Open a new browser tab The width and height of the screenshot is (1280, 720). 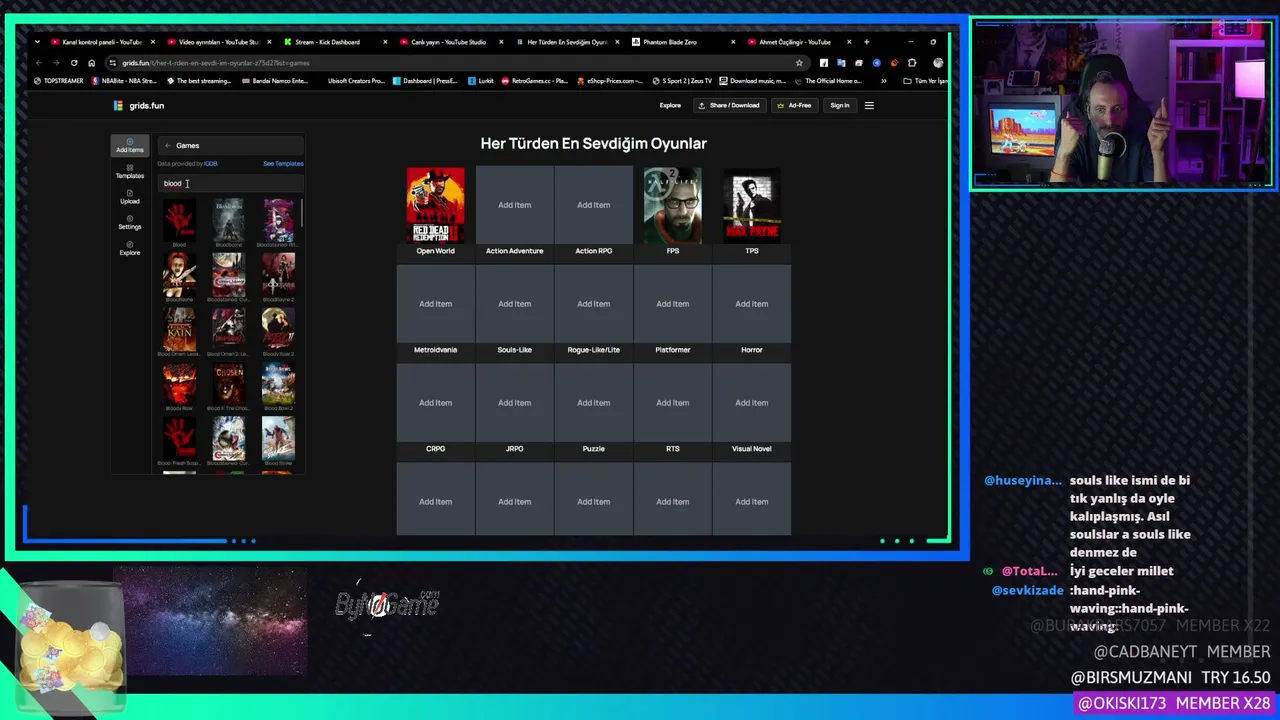[866, 42]
